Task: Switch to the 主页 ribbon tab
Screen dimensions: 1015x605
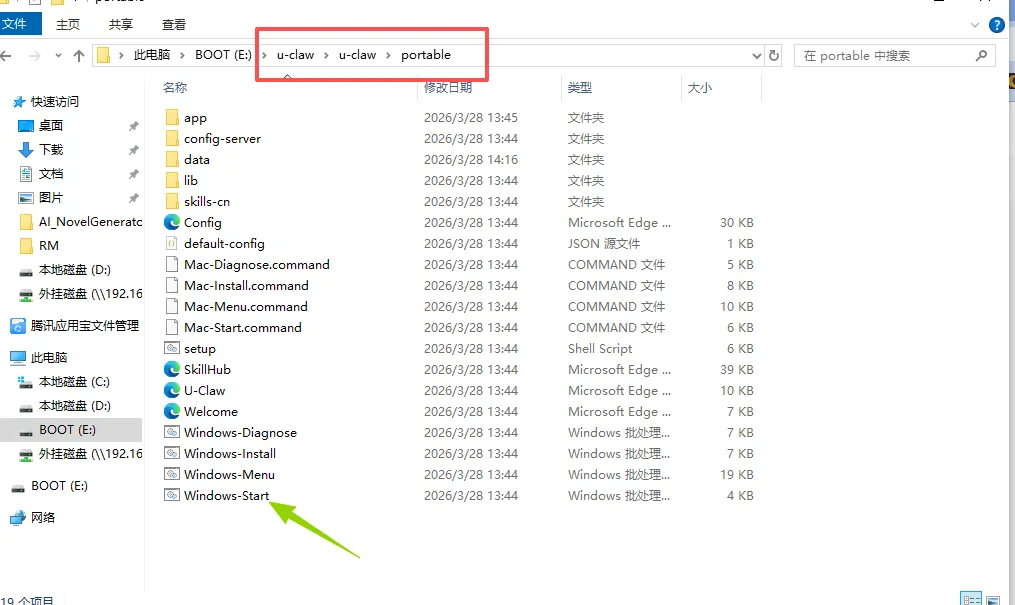Action: click(x=68, y=25)
